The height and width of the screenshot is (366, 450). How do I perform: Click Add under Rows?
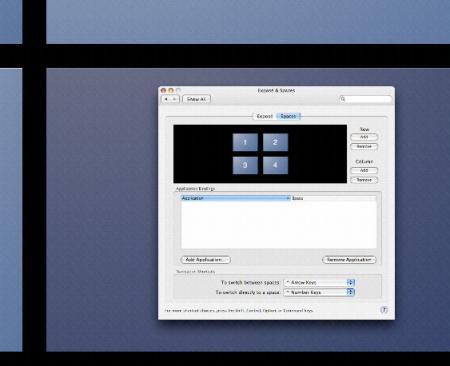364,137
